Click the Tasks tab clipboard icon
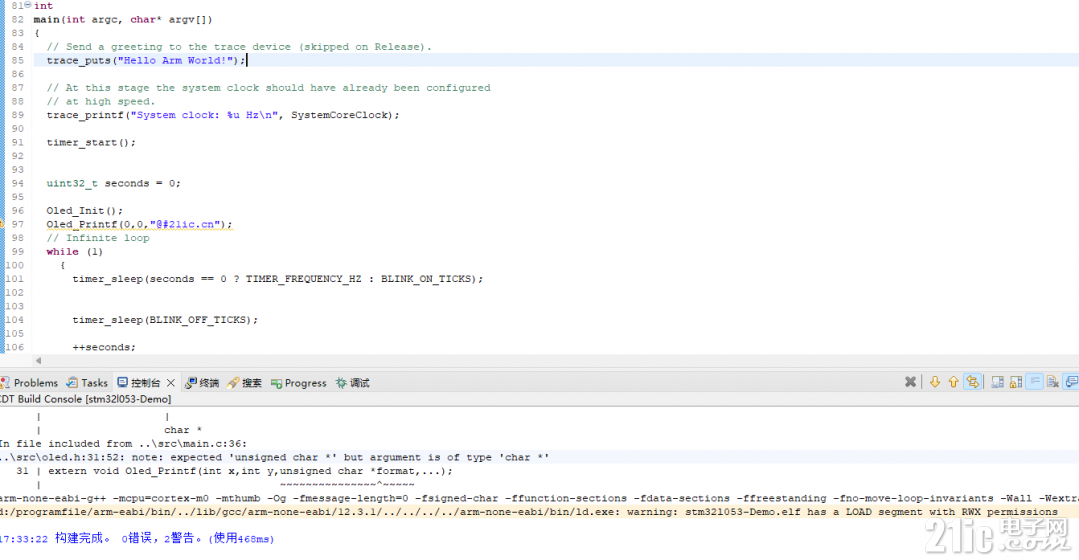1079x560 pixels. [72, 383]
